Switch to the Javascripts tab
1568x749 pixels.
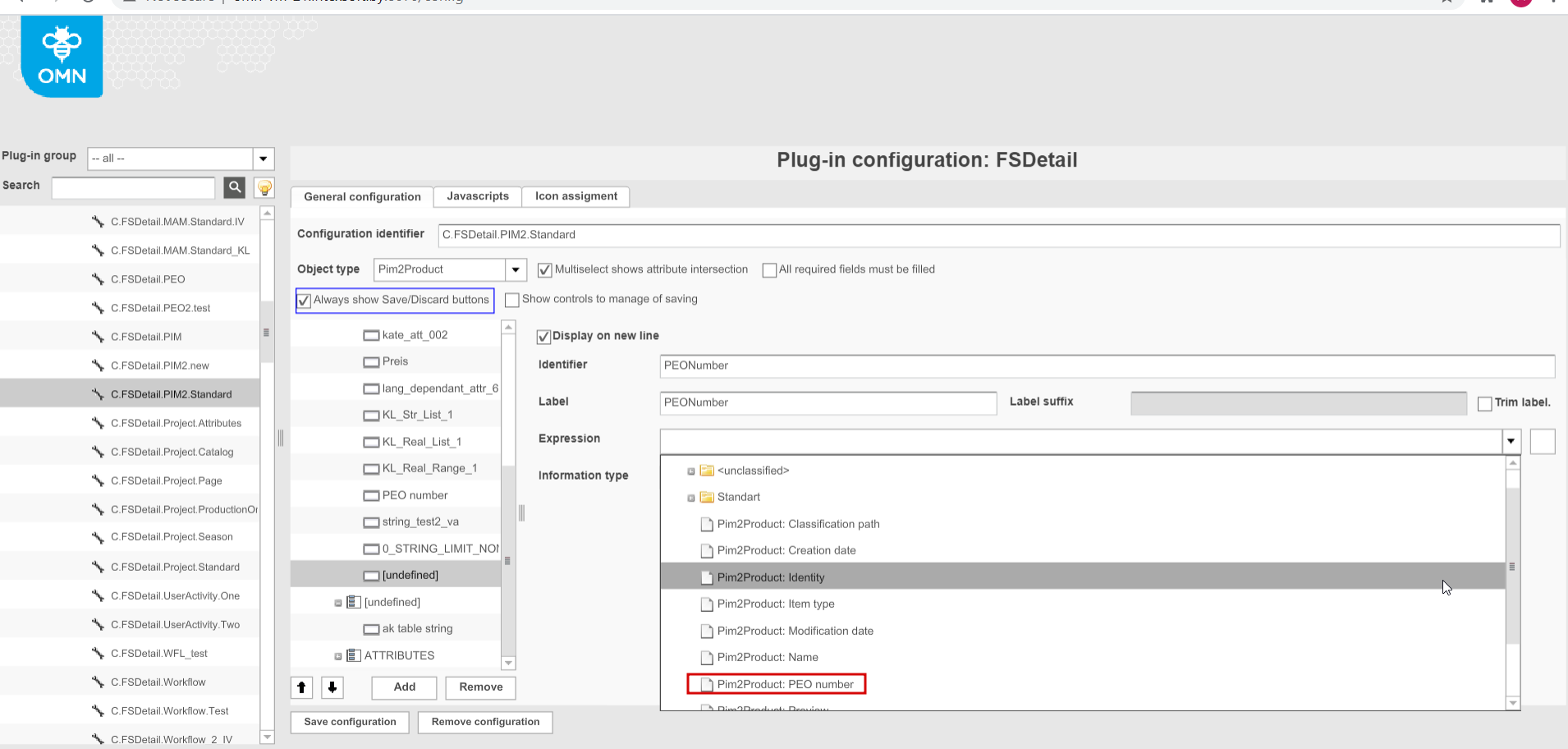(477, 196)
